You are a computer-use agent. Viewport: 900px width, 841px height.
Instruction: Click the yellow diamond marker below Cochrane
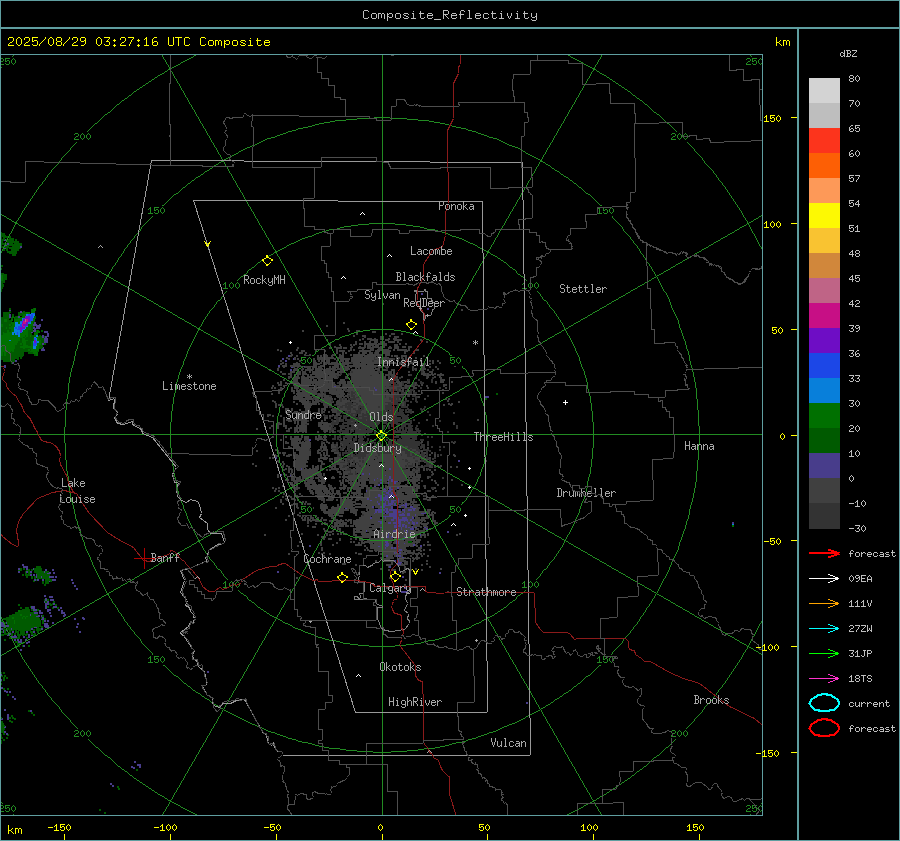[x=342, y=577]
